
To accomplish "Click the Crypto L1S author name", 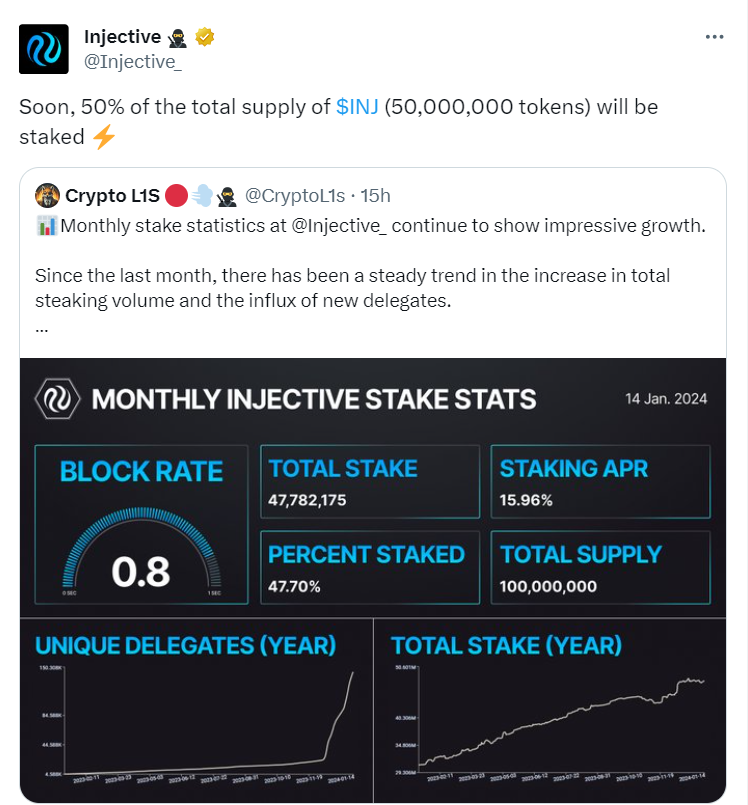I will point(107,194).
